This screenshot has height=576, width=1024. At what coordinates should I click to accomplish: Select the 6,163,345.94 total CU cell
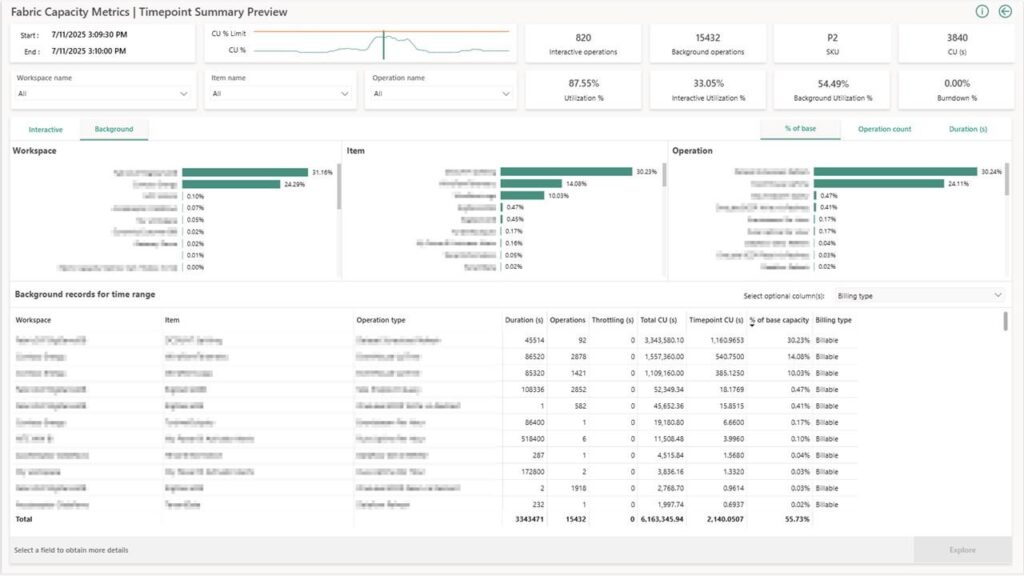(x=662, y=519)
